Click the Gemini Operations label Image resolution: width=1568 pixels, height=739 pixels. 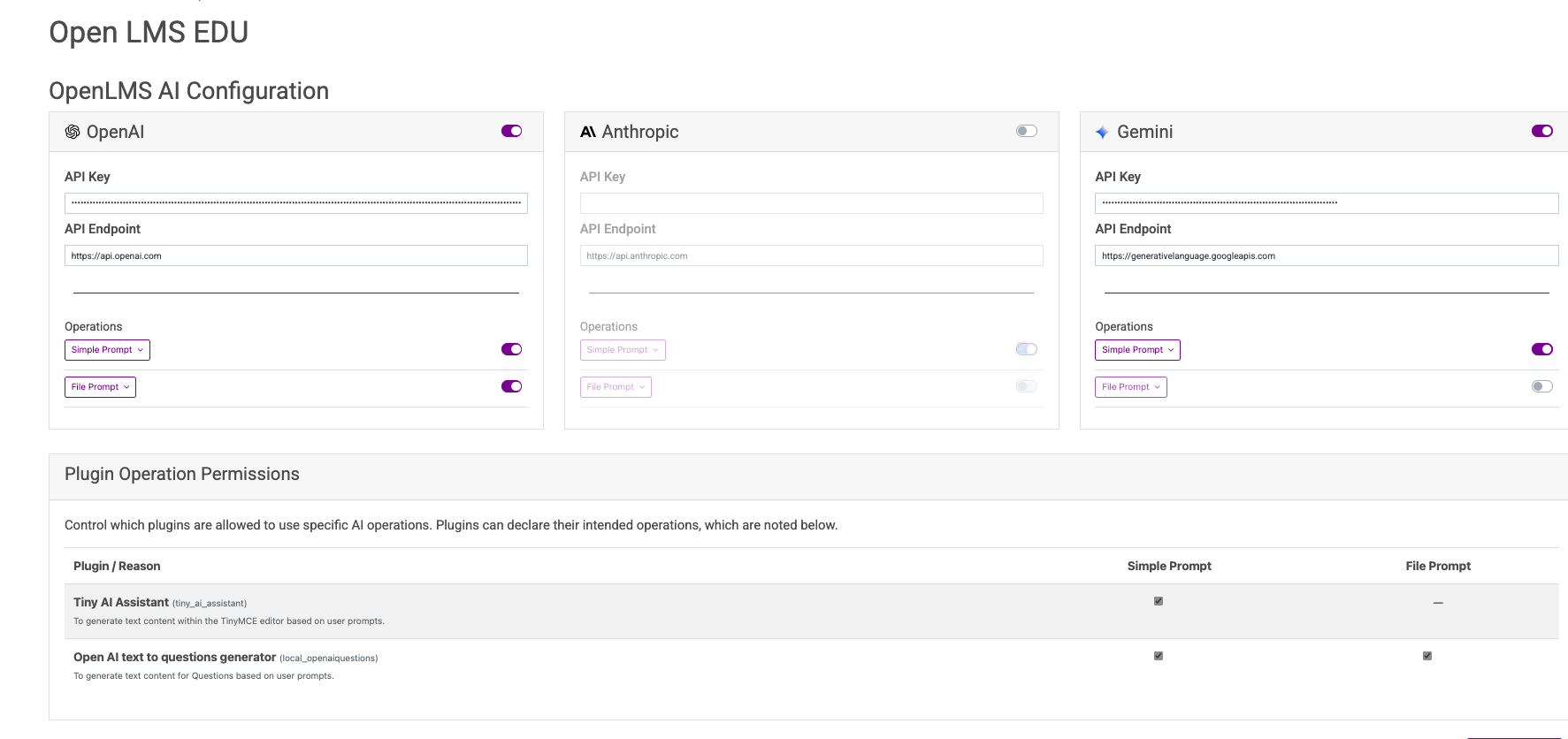click(x=1124, y=326)
